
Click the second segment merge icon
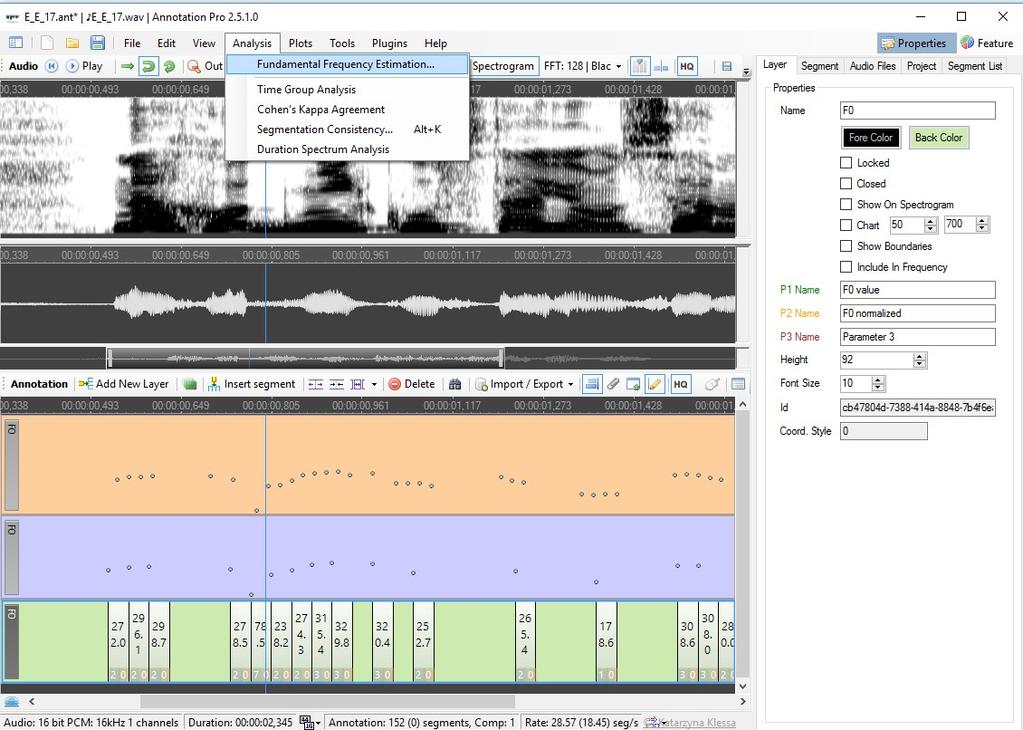click(337, 384)
